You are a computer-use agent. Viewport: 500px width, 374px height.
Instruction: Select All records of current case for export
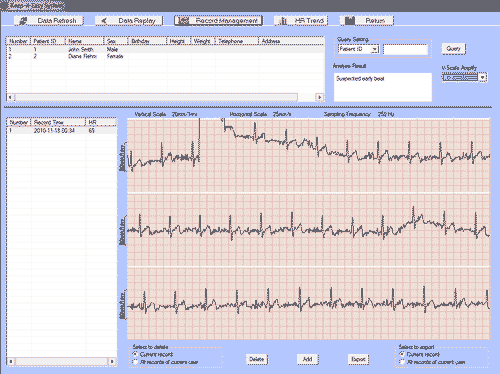pos(402,362)
